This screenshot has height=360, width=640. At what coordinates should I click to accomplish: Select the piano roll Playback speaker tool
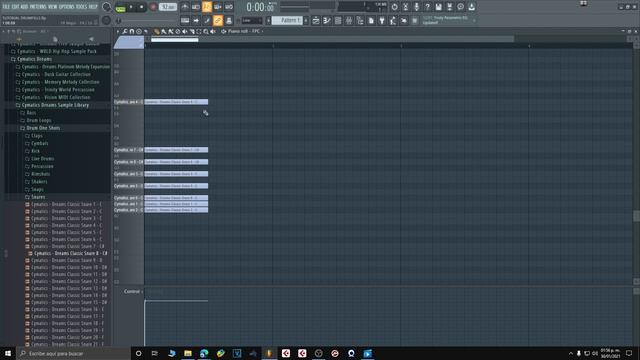[213, 31]
